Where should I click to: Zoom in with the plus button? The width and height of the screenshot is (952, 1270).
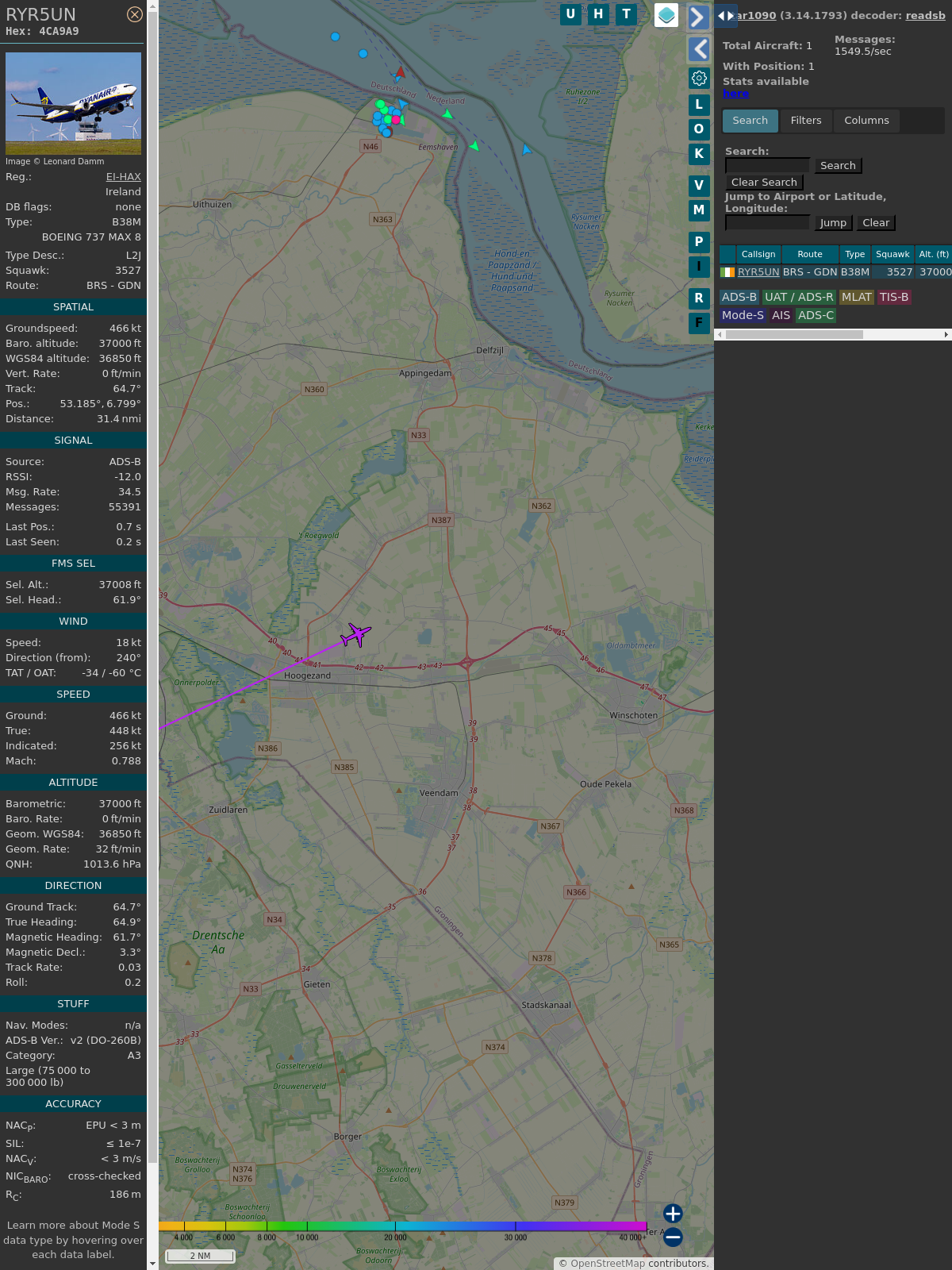(x=673, y=1214)
